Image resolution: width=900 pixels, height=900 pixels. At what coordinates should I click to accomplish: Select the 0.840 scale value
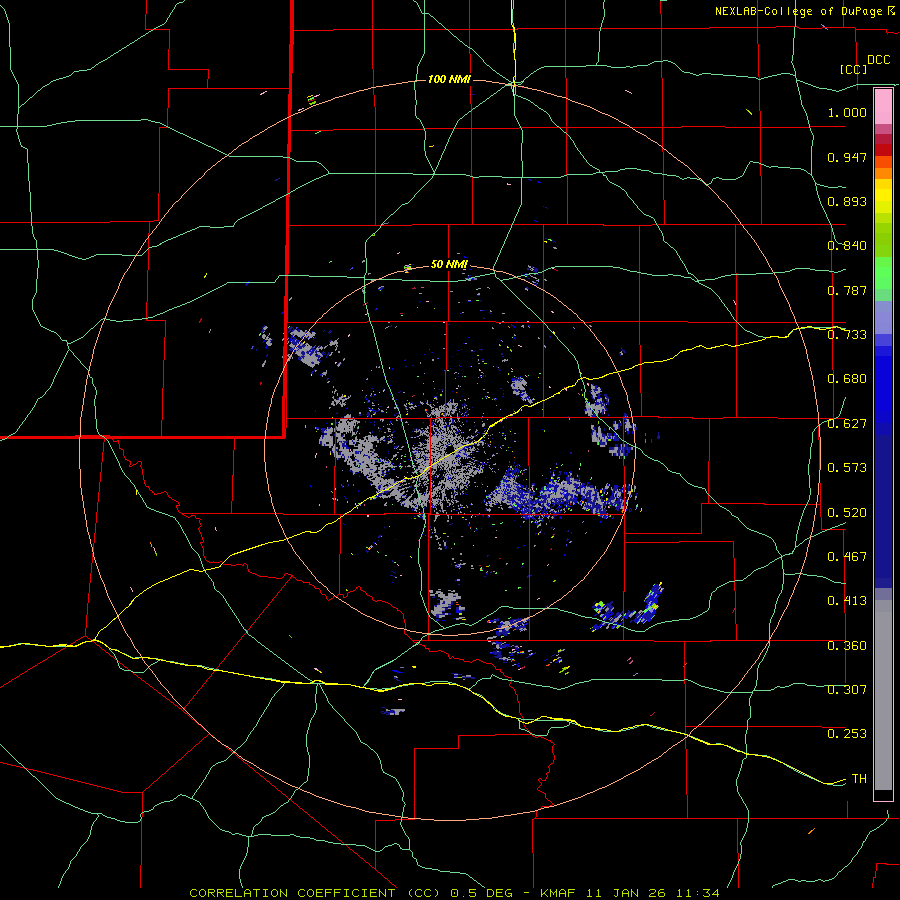point(847,246)
